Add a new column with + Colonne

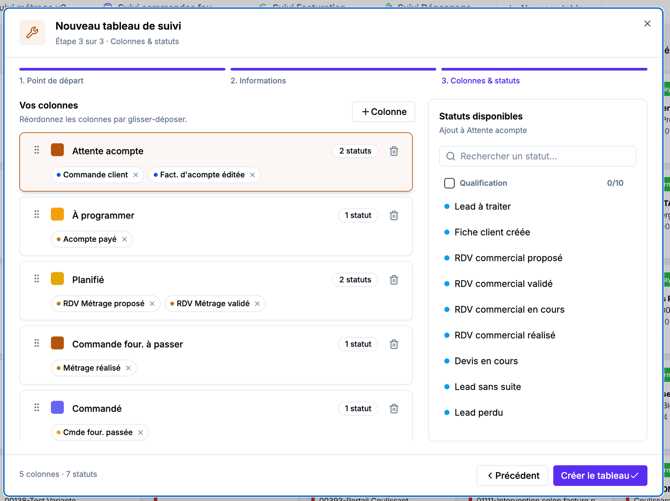pos(384,112)
